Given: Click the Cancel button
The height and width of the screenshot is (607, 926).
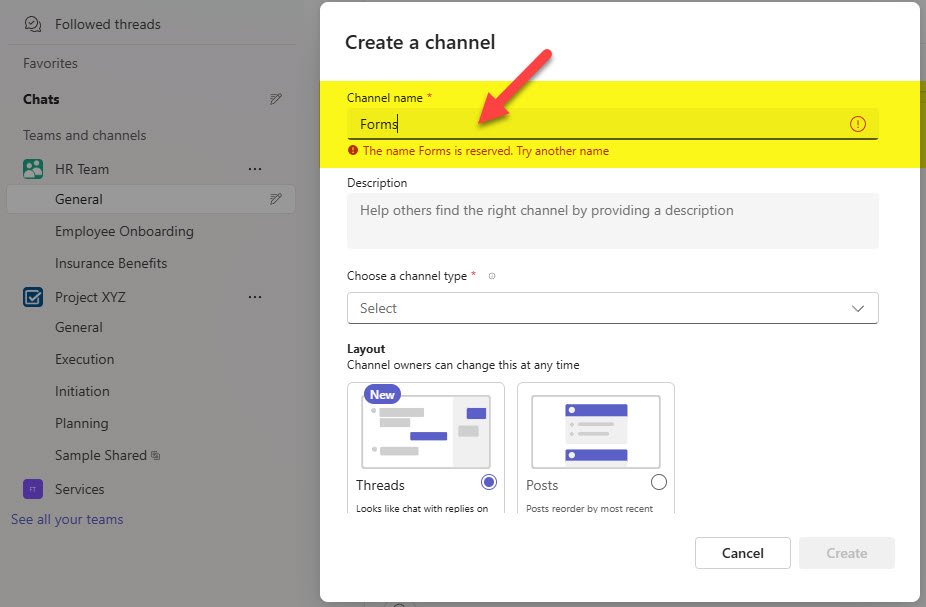Looking at the screenshot, I should (742, 553).
